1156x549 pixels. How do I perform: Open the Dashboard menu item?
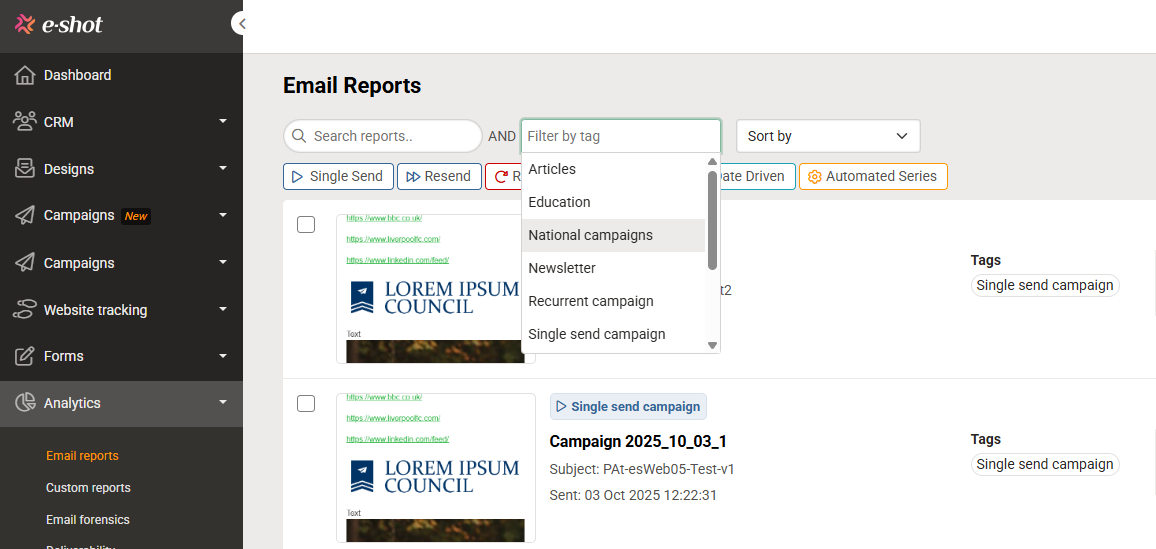tap(121, 75)
